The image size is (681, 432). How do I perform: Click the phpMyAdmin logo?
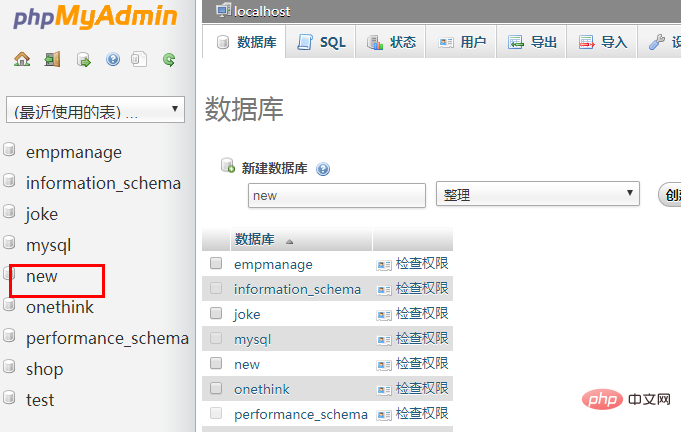click(x=95, y=16)
